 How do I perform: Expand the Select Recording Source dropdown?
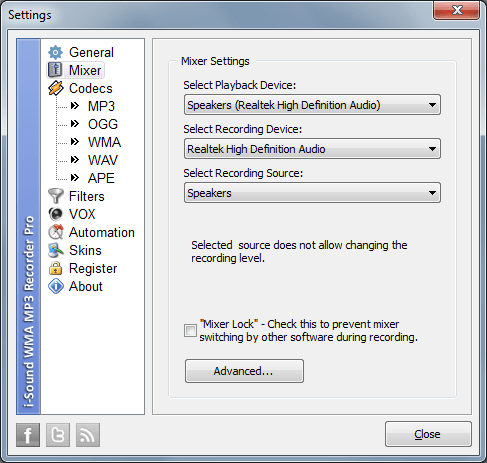(x=312, y=193)
